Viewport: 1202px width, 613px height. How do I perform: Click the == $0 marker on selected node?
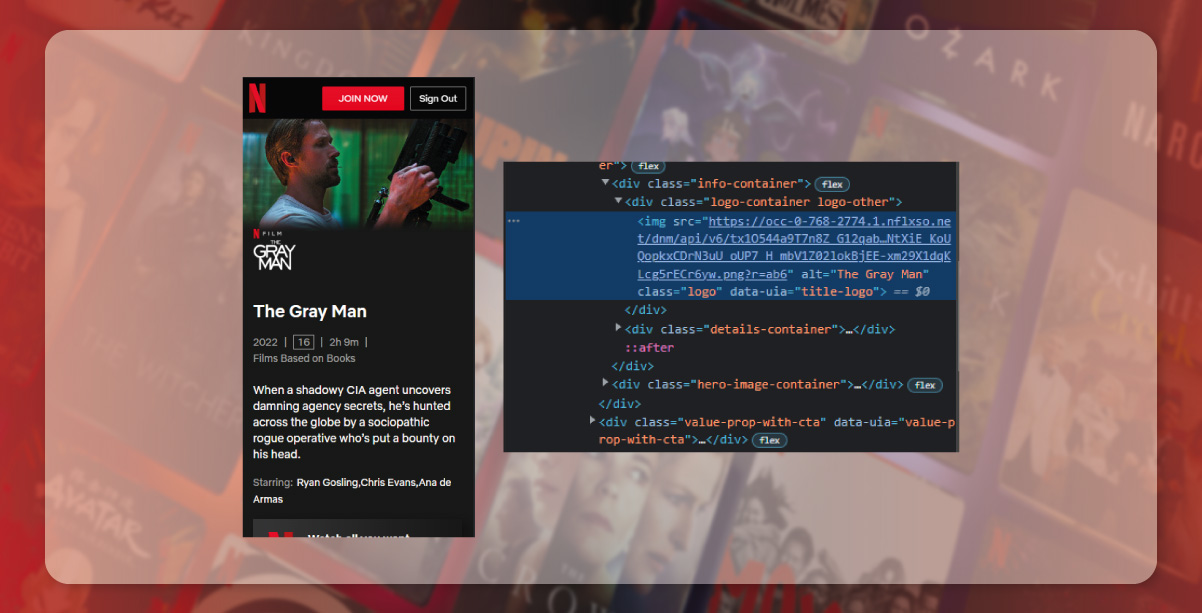click(914, 292)
